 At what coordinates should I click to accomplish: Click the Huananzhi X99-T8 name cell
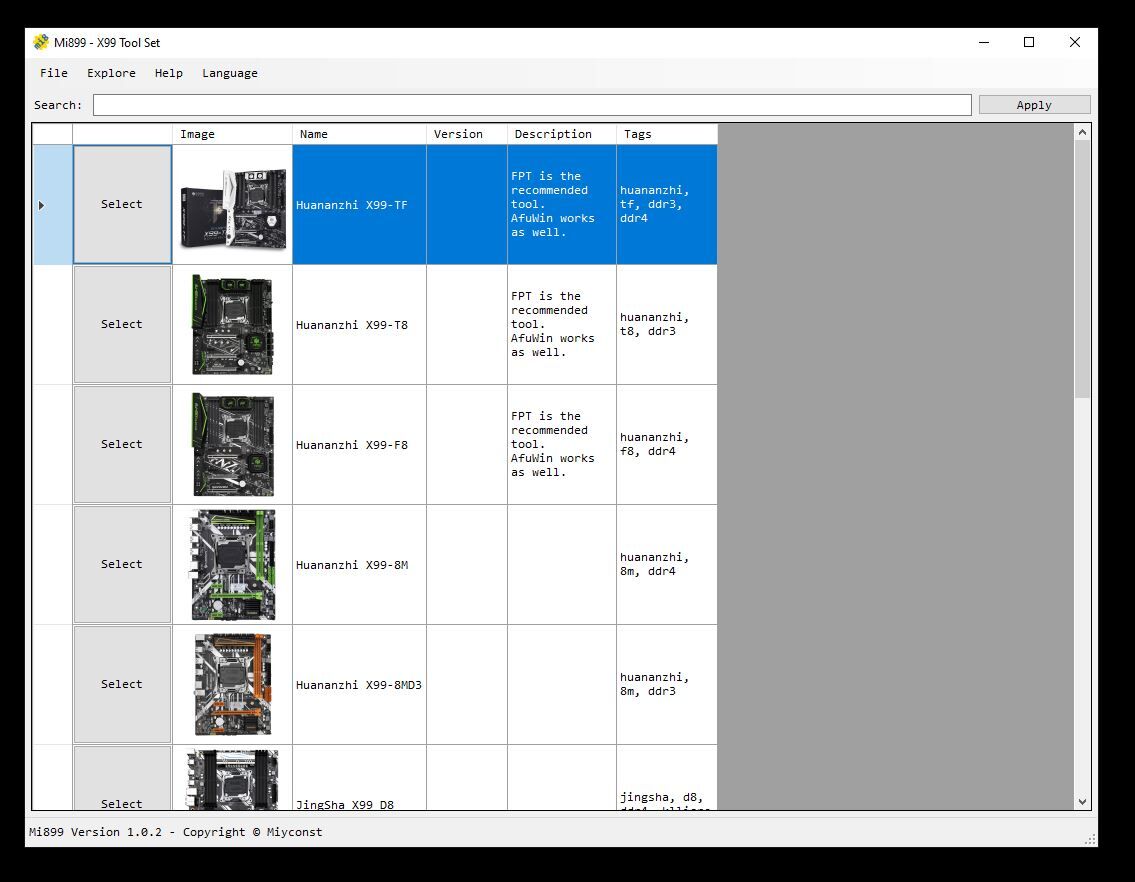pos(360,324)
